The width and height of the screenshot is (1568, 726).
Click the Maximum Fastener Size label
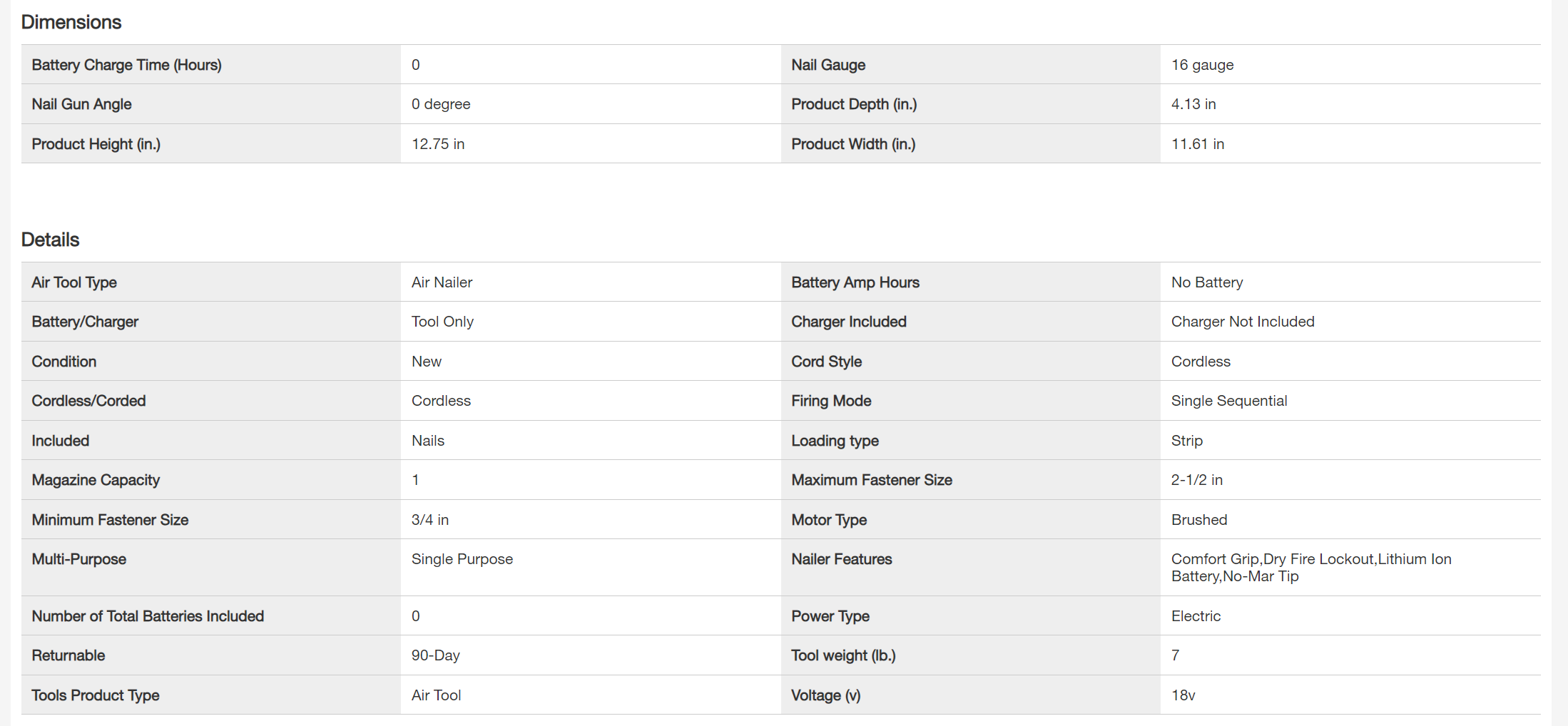pos(871,480)
